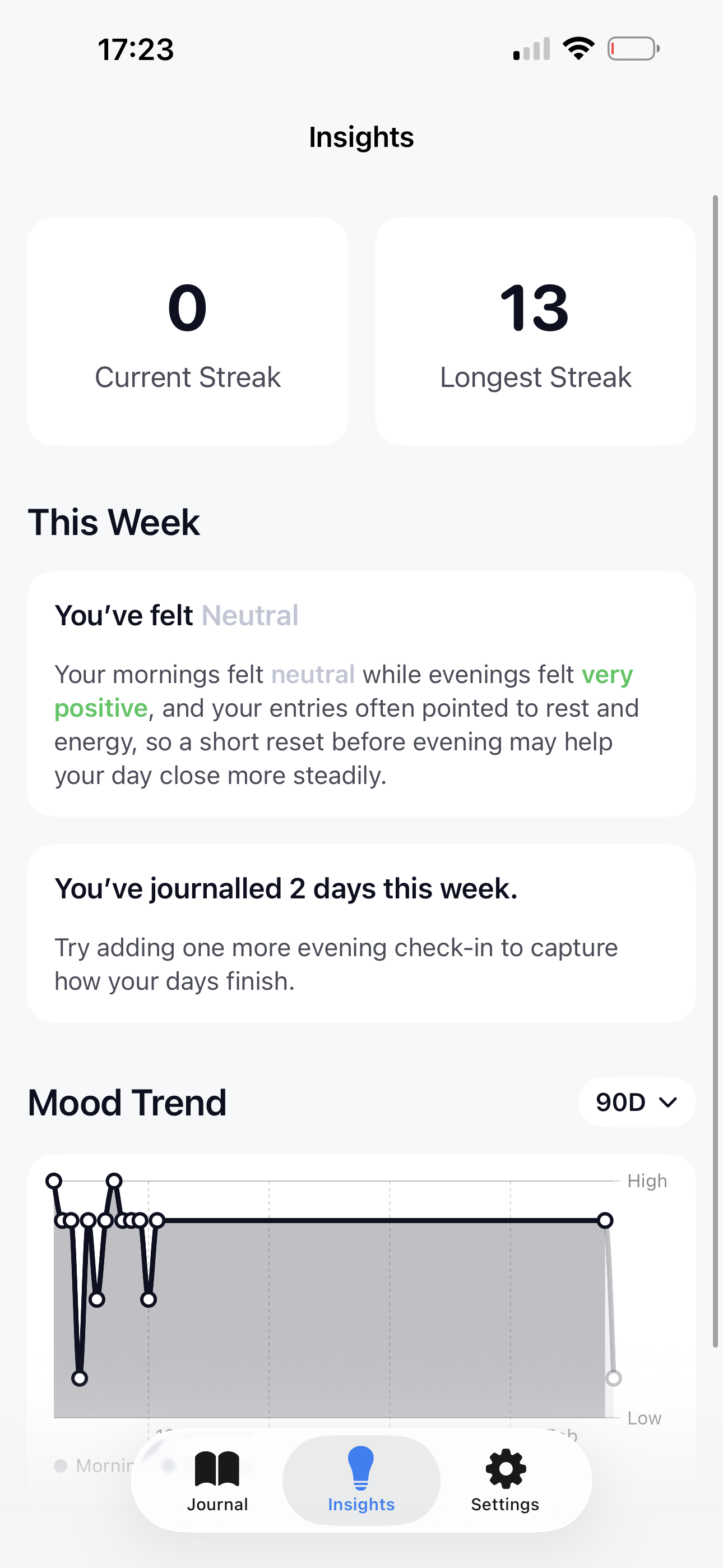The height and width of the screenshot is (1568, 723).
Task: Toggle the Morning series in the chart legend
Action: pos(91,1466)
